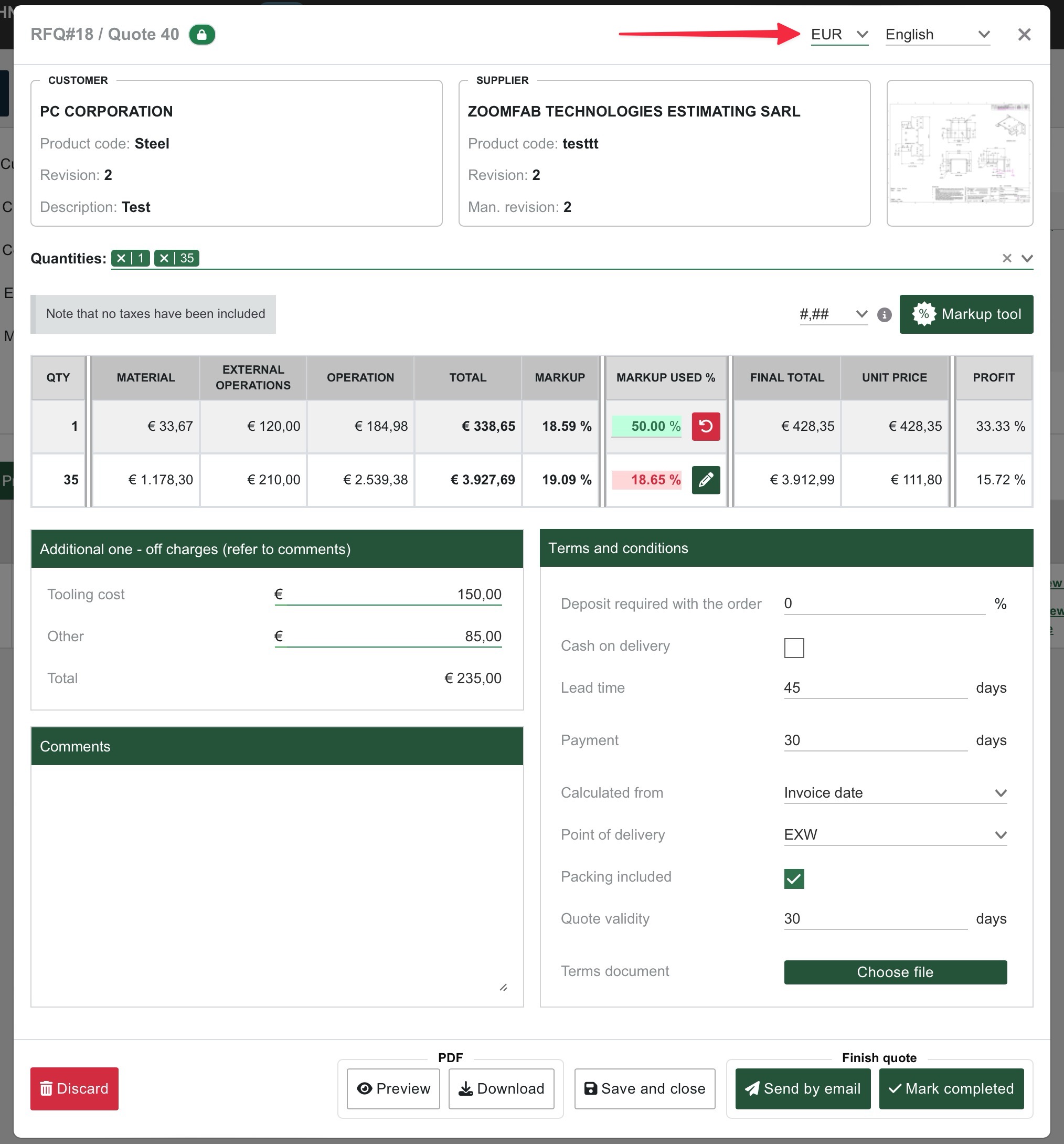The height and width of the screenshot is (1144, 1064).
Task: Open the English language dropdown
Action: point(937,35)
